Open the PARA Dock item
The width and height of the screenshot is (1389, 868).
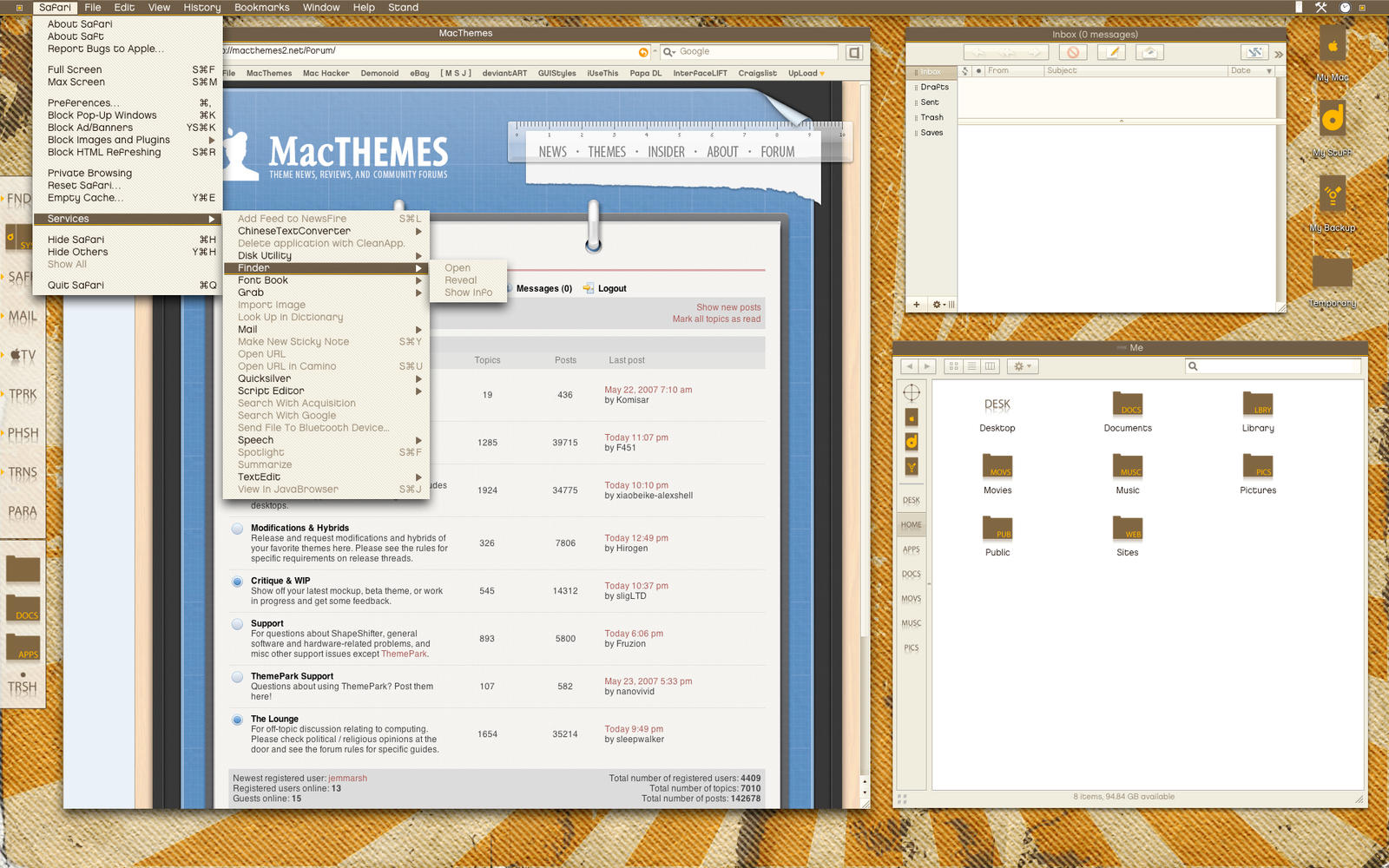coord(23,511)
